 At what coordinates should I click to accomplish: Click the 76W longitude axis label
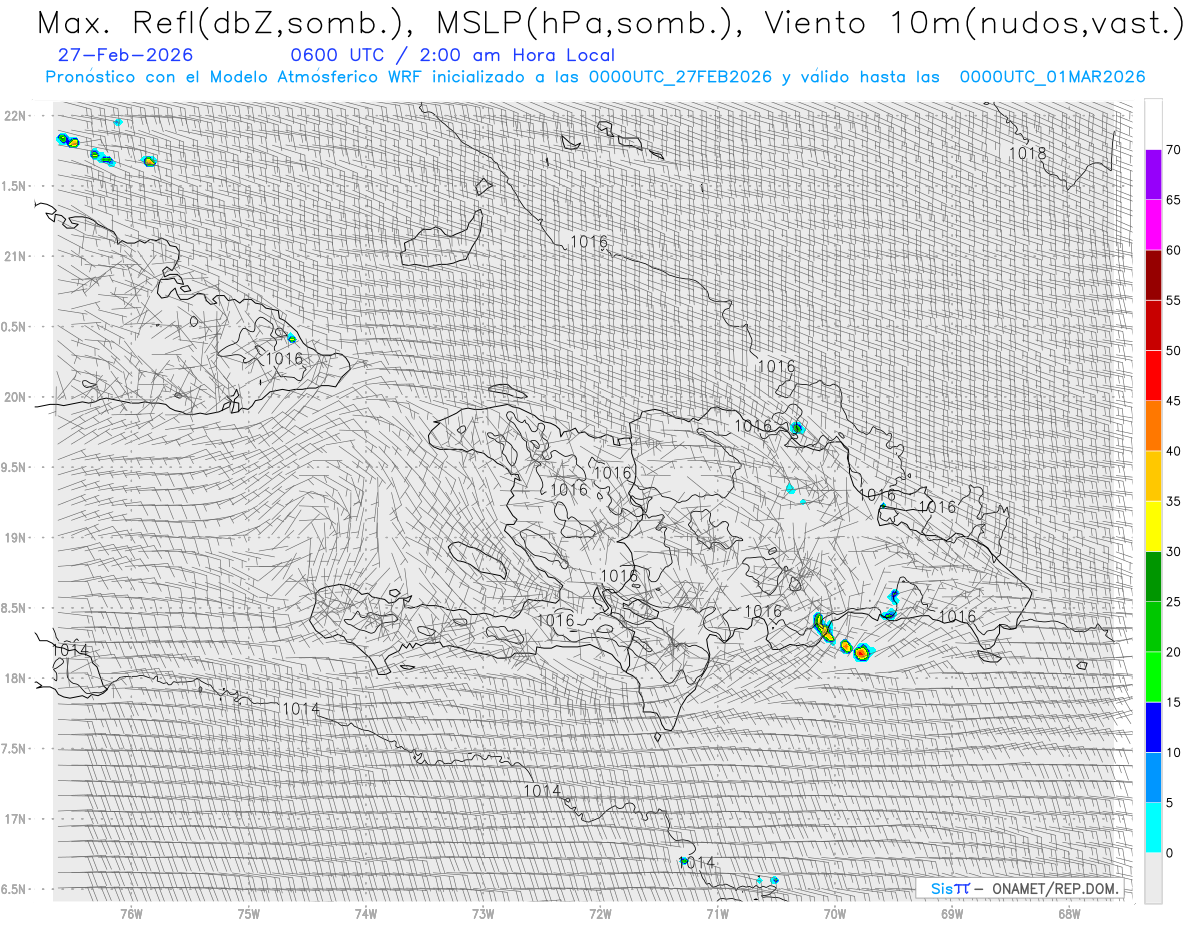[x=131, y=913]
